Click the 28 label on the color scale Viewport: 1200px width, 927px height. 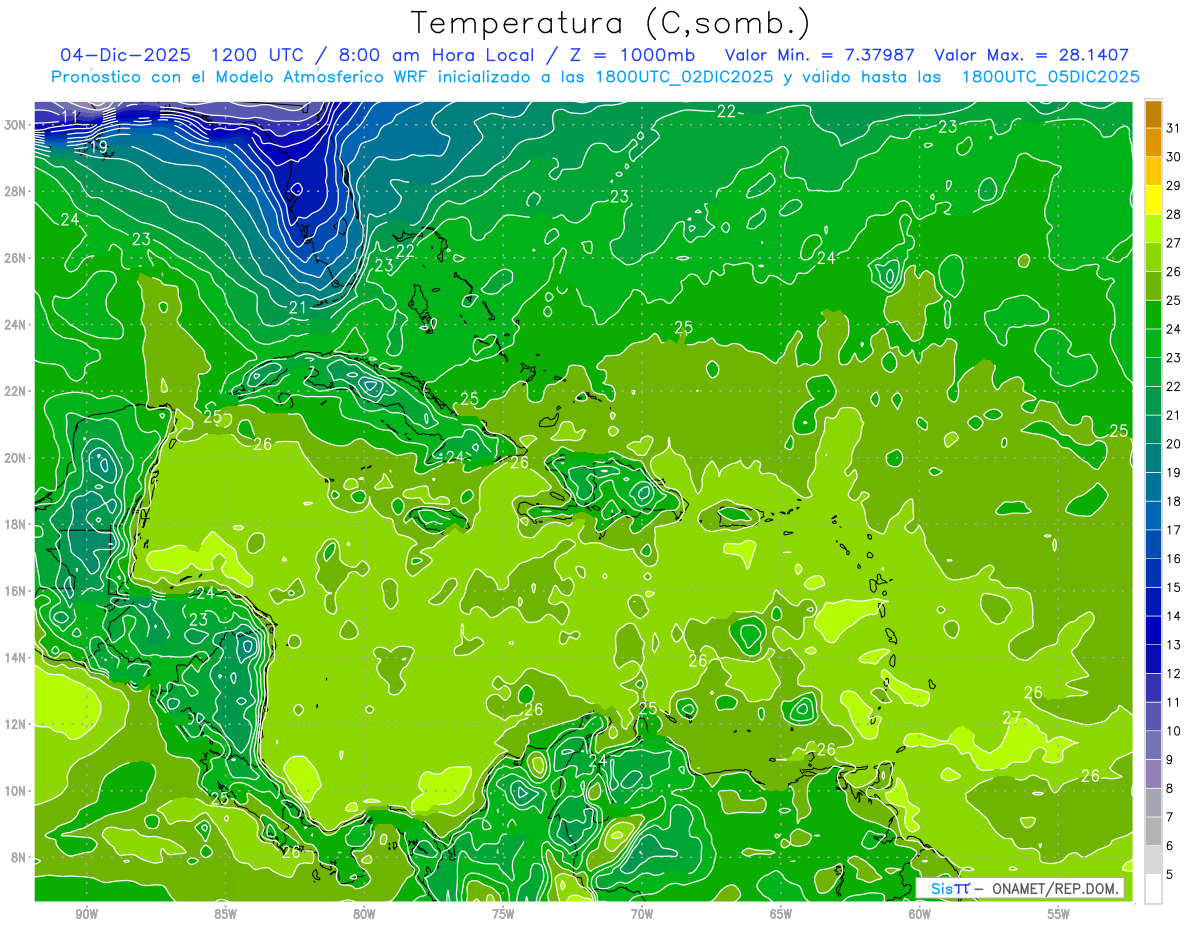[1173, 214]
